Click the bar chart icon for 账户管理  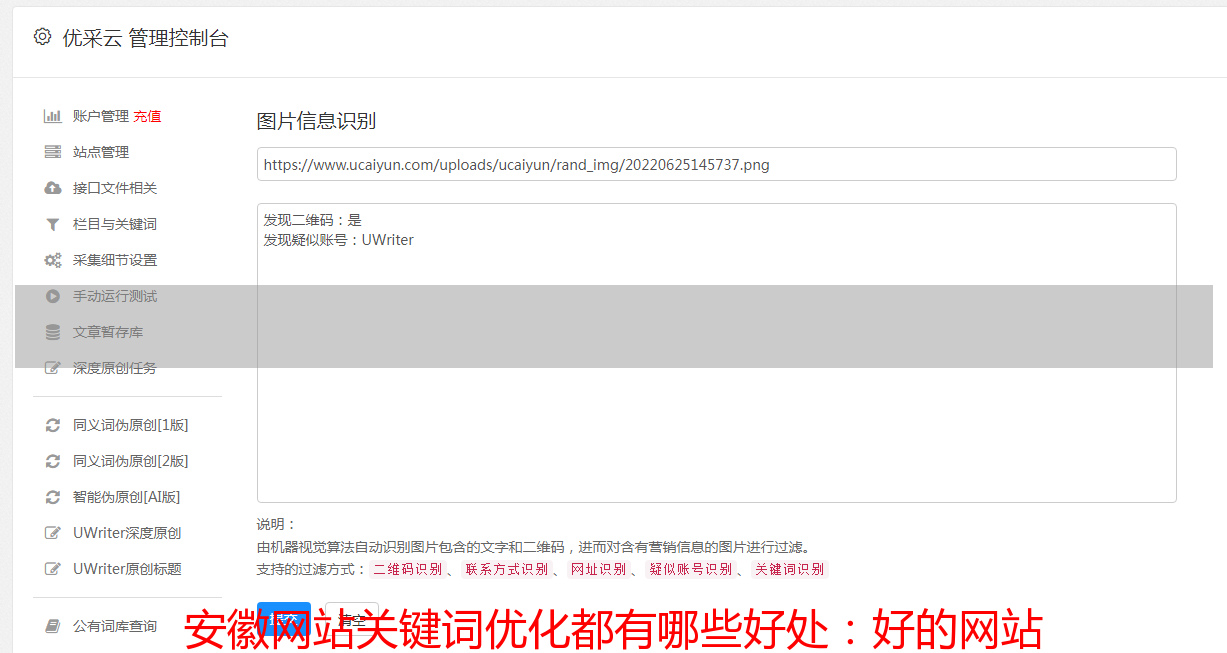[x=53, y=116]
